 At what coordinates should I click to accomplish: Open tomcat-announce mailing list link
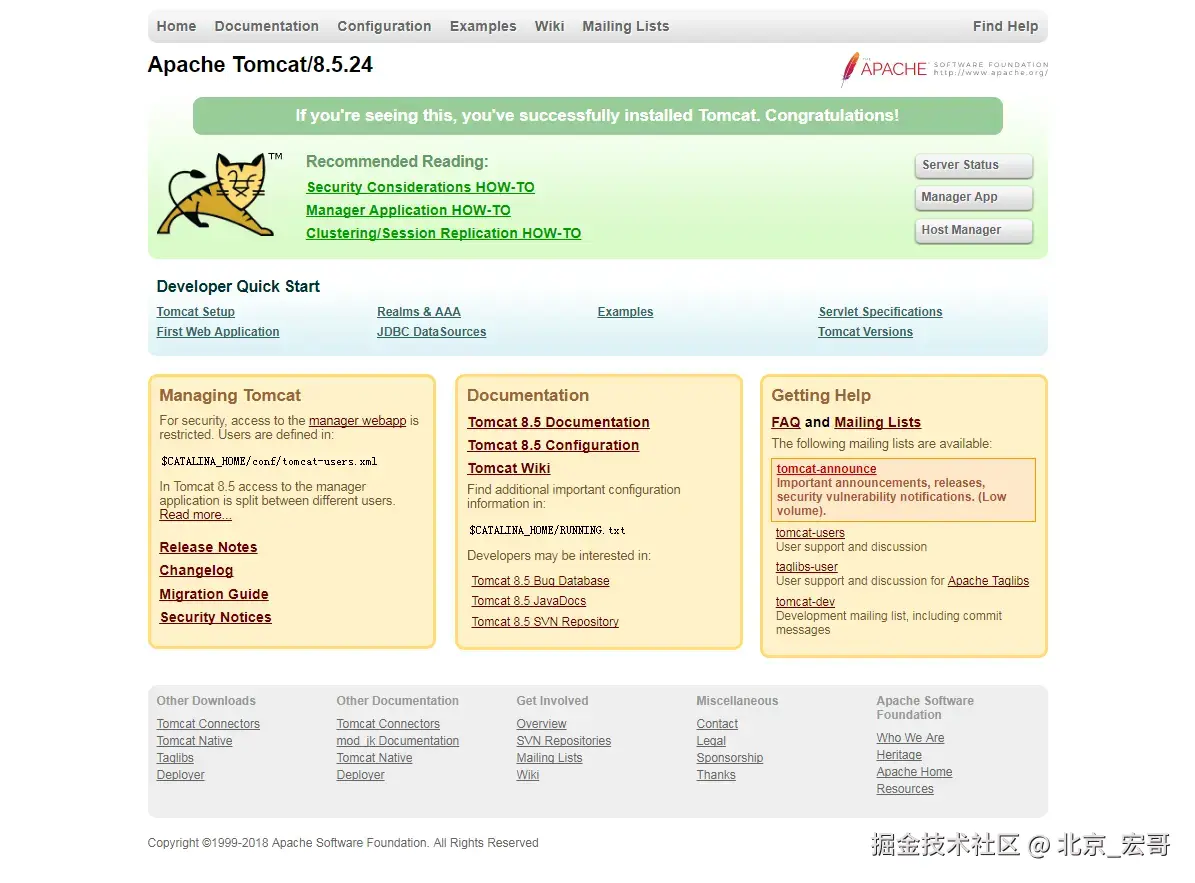(x=826, y=469)
